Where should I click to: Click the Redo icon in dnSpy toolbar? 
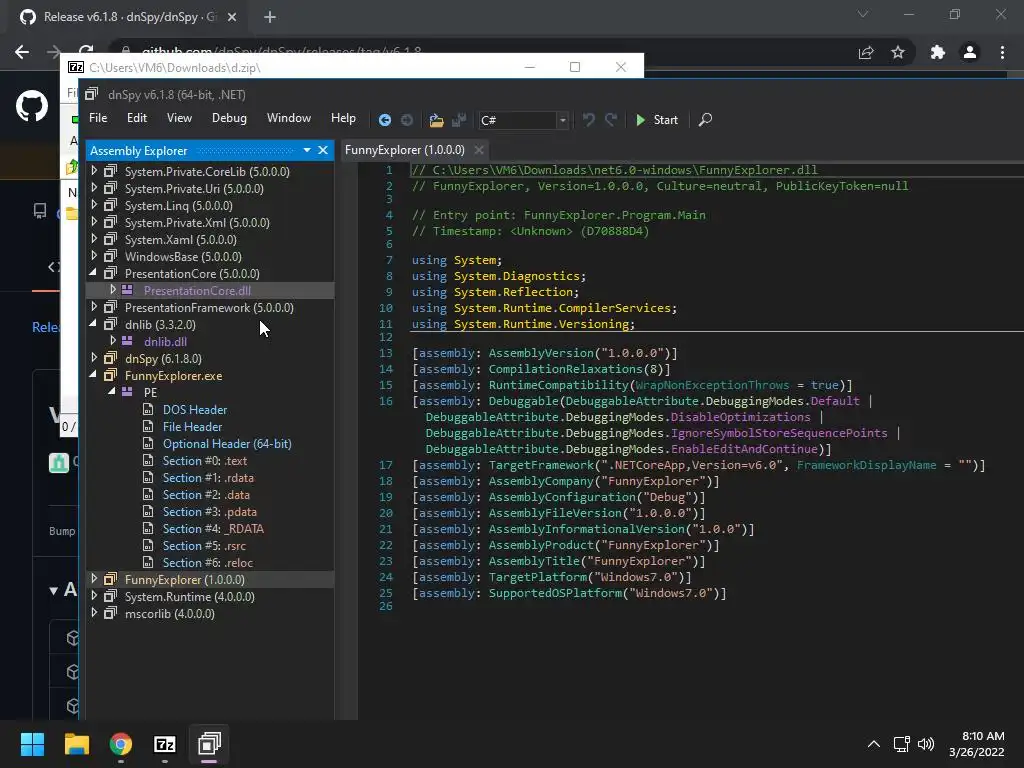611,120
